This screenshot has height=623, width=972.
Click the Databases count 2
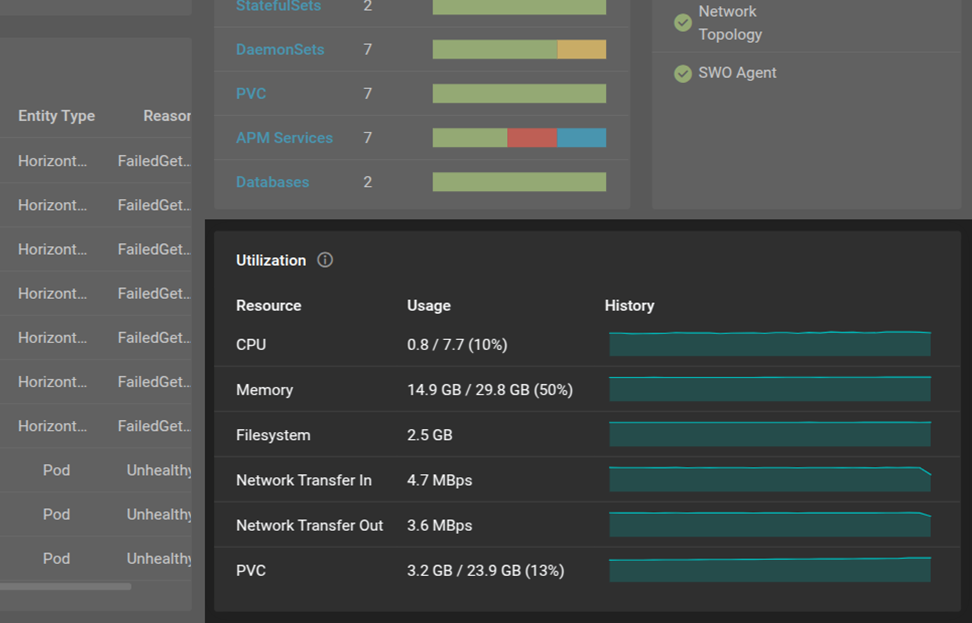click(368, 182)
